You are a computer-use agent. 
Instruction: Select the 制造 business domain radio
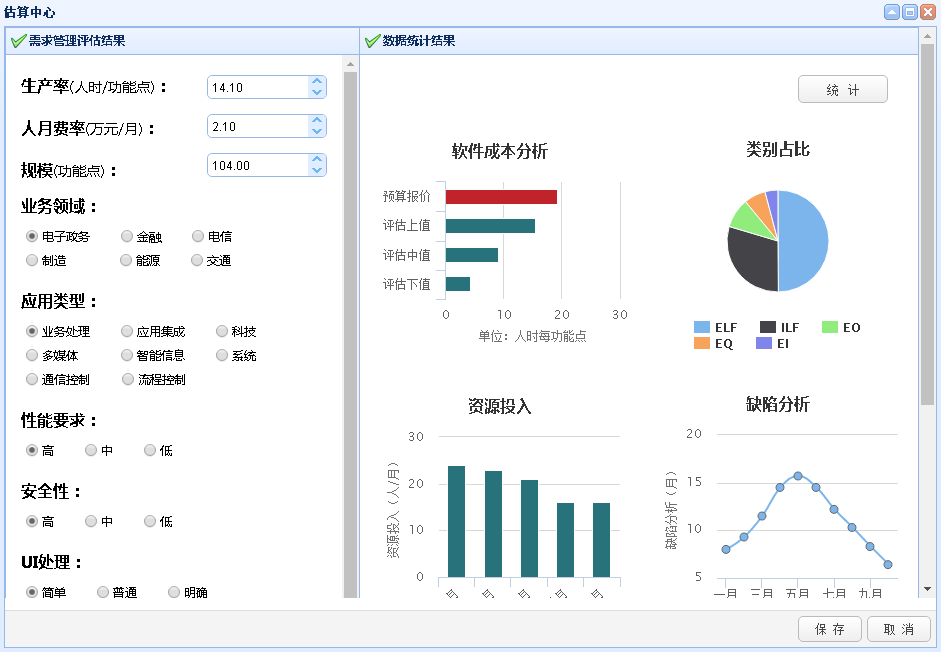coord(32,260)
